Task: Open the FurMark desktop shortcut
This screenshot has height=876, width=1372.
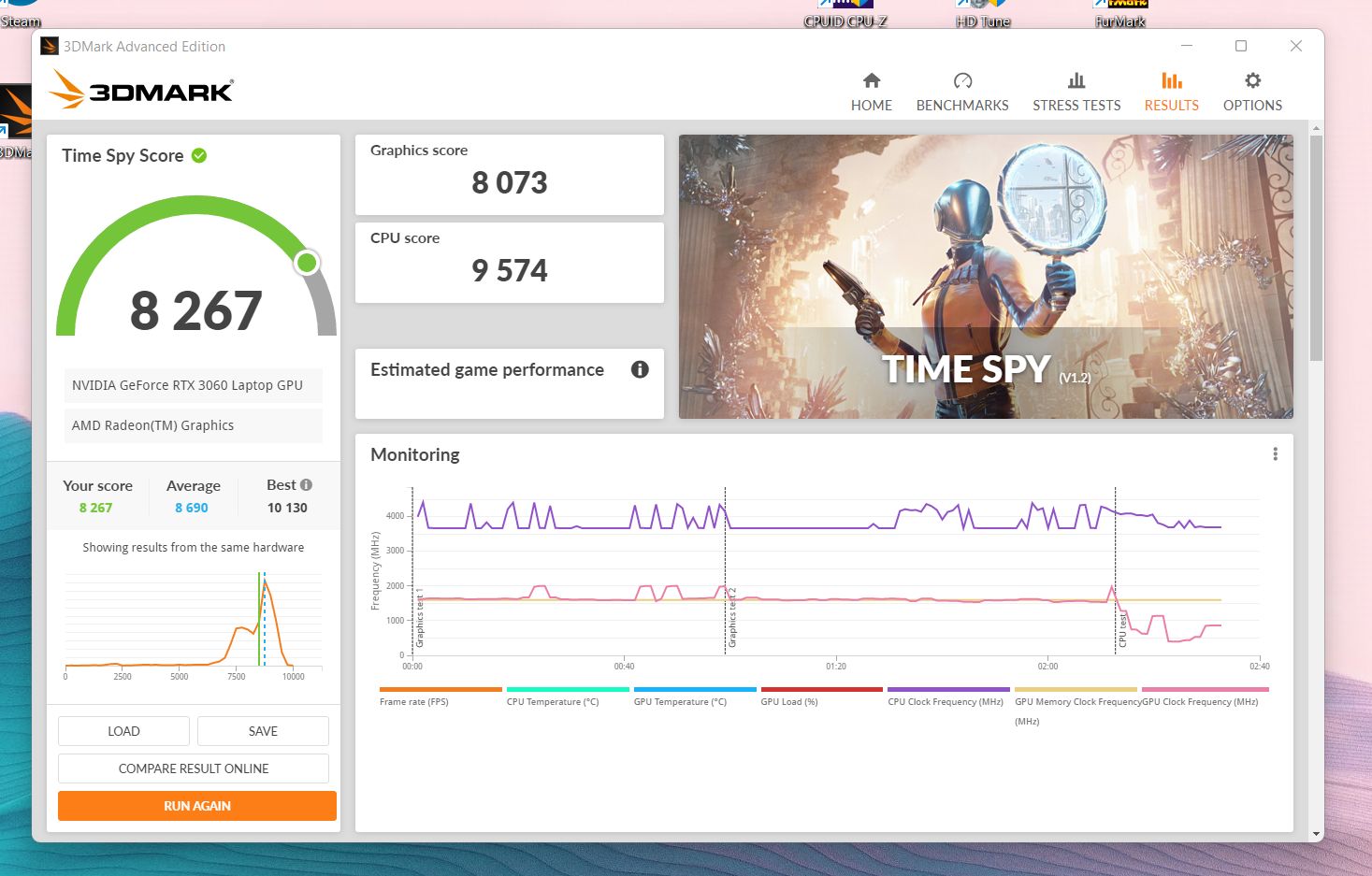Action: [x=1119, y=14]
